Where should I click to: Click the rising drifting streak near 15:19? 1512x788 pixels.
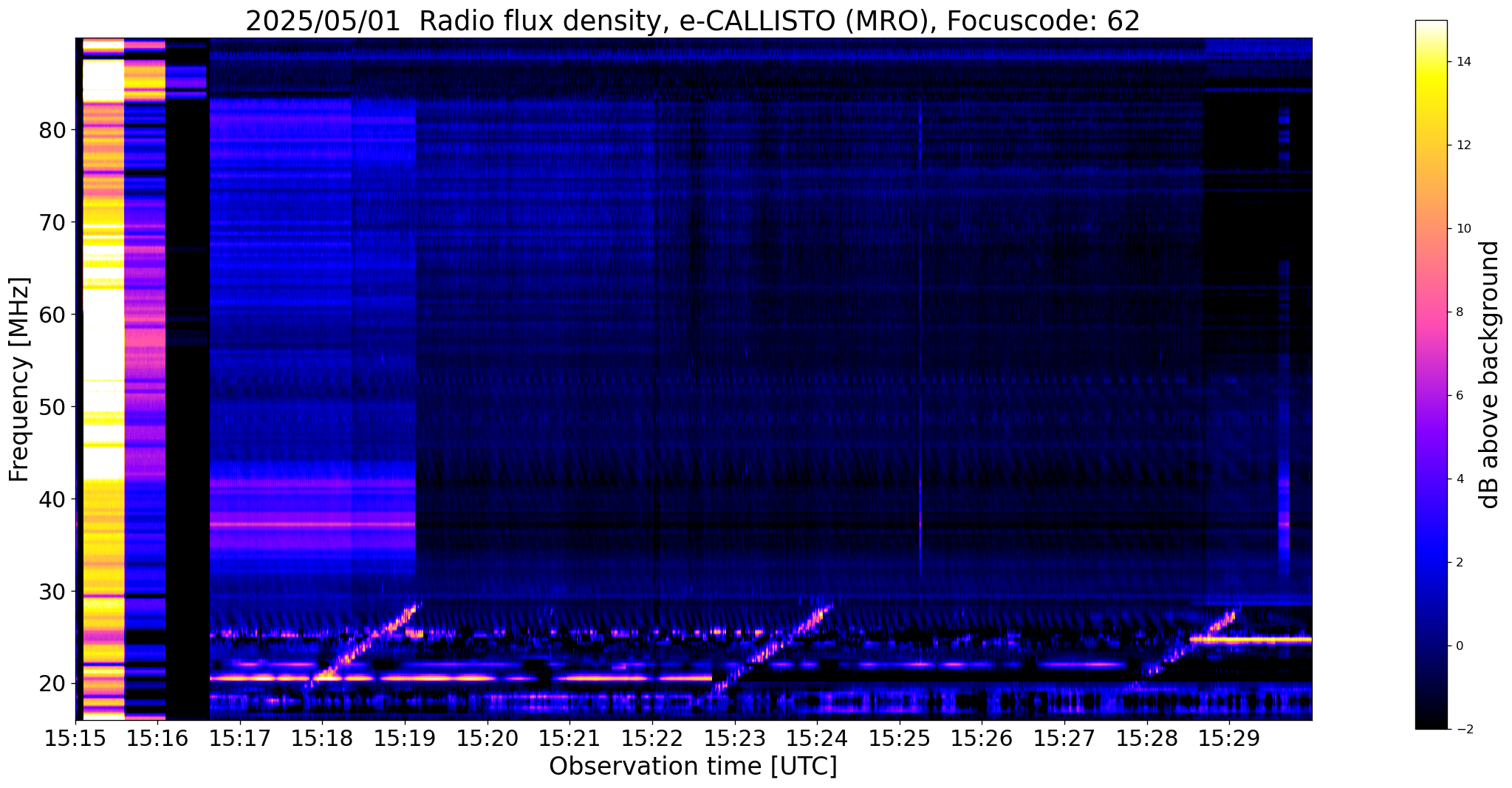[363, 646]
